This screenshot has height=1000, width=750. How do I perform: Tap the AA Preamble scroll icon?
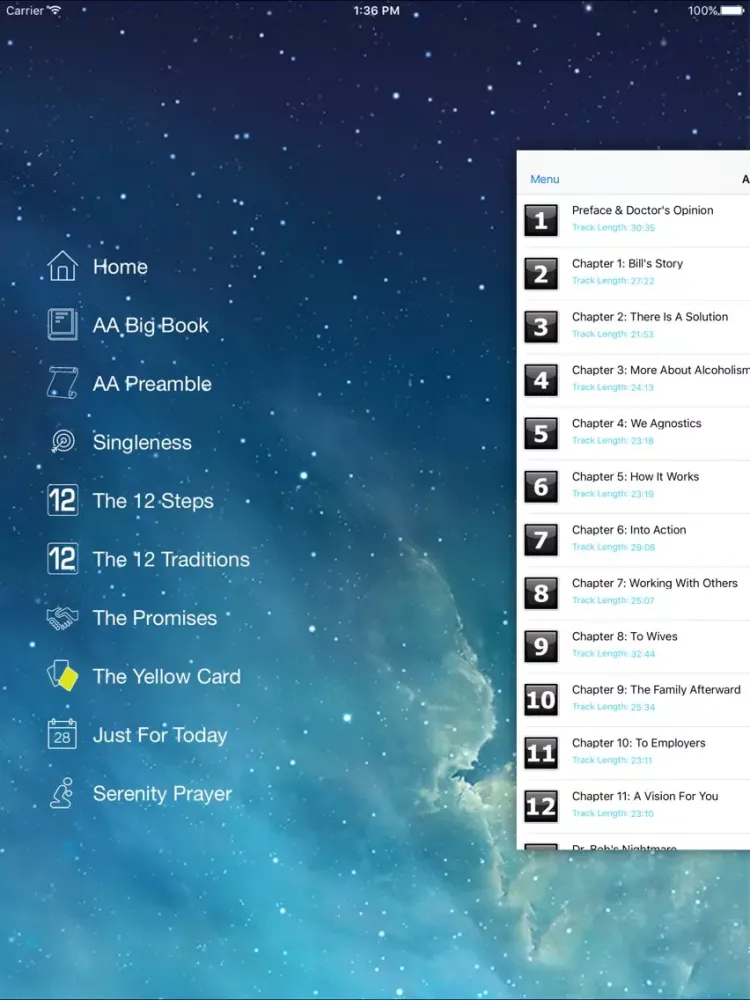(62, 384)
